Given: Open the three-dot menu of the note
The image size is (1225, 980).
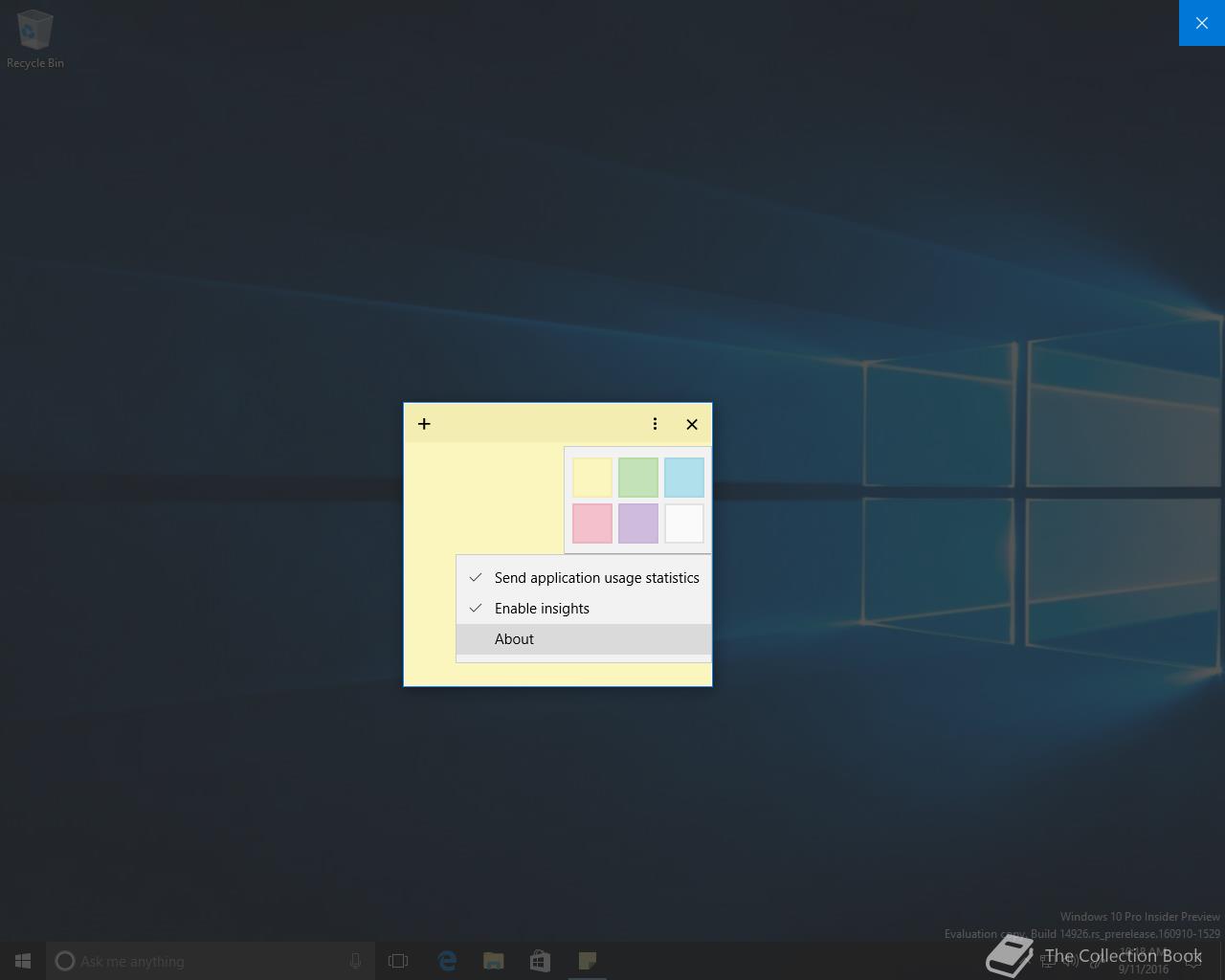Looking at the screenshot, I should point(655,424).
